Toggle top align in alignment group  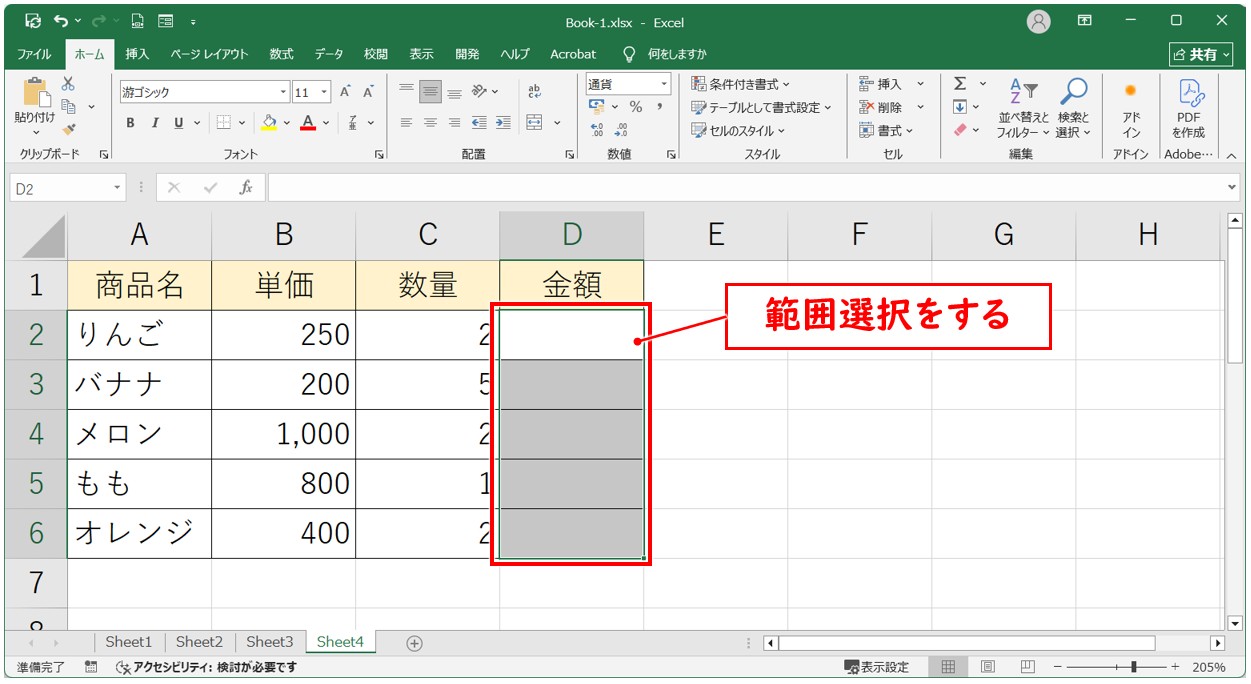pyautogui.click(x=406, y=92)
